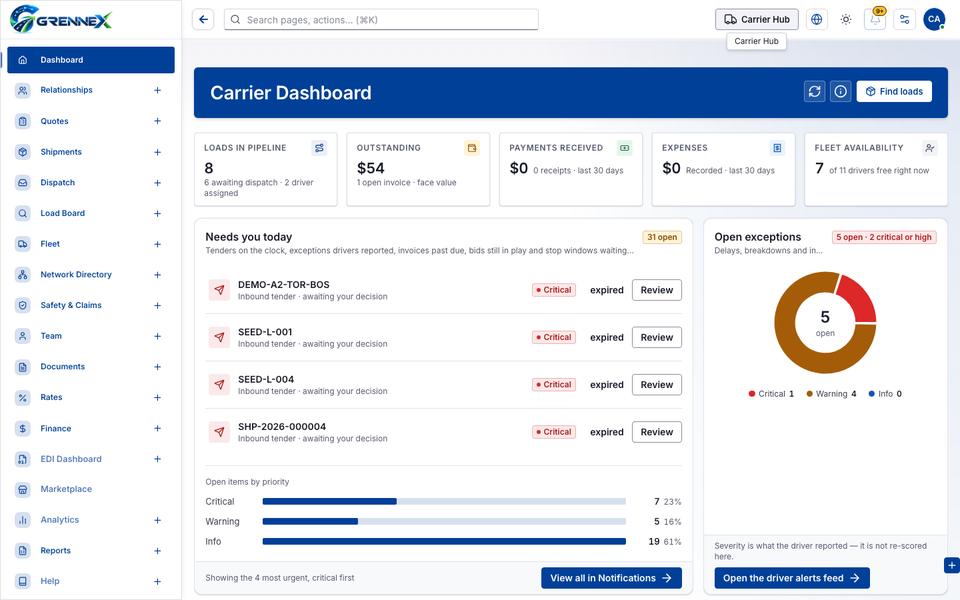Click the Critical priority progress bar
Viewport: 960px width, 600px height.
444,501
